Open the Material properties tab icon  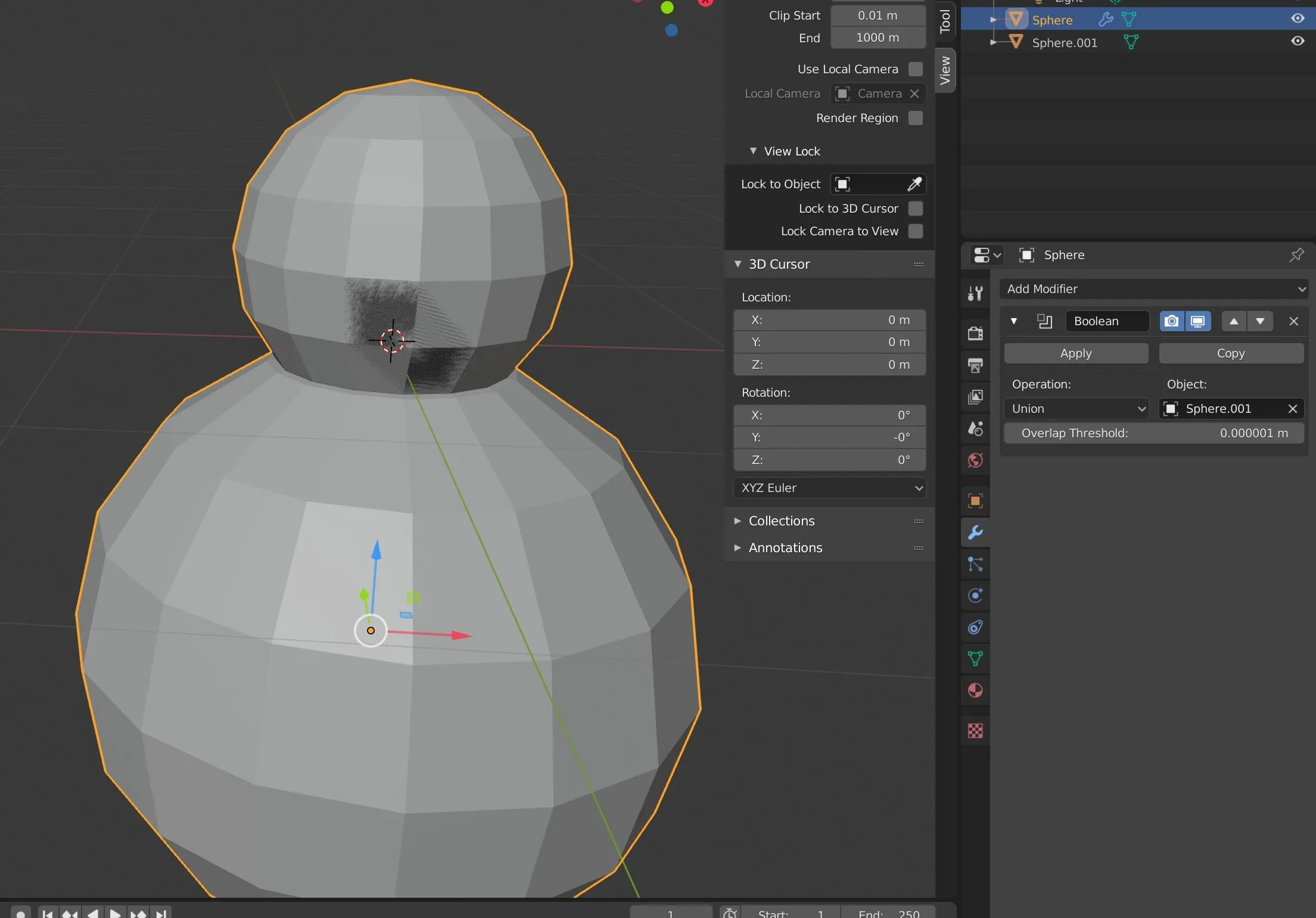point(975,690)
